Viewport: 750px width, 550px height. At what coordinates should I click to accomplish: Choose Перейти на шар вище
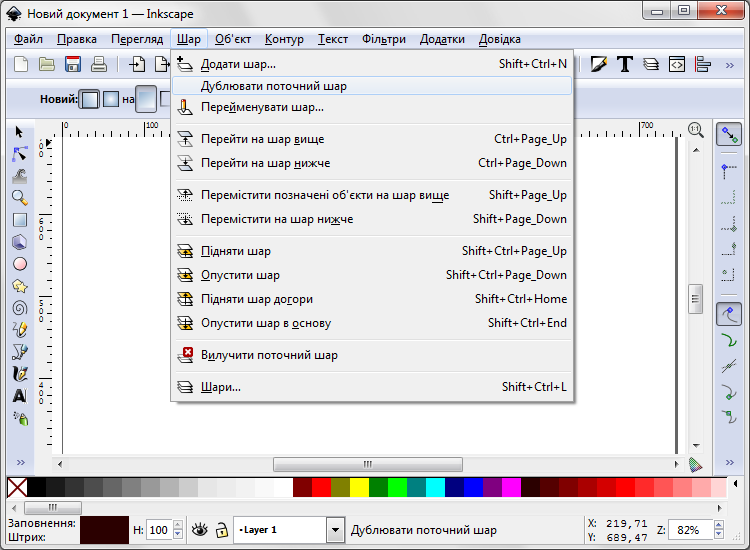click(x=372, y=139)
